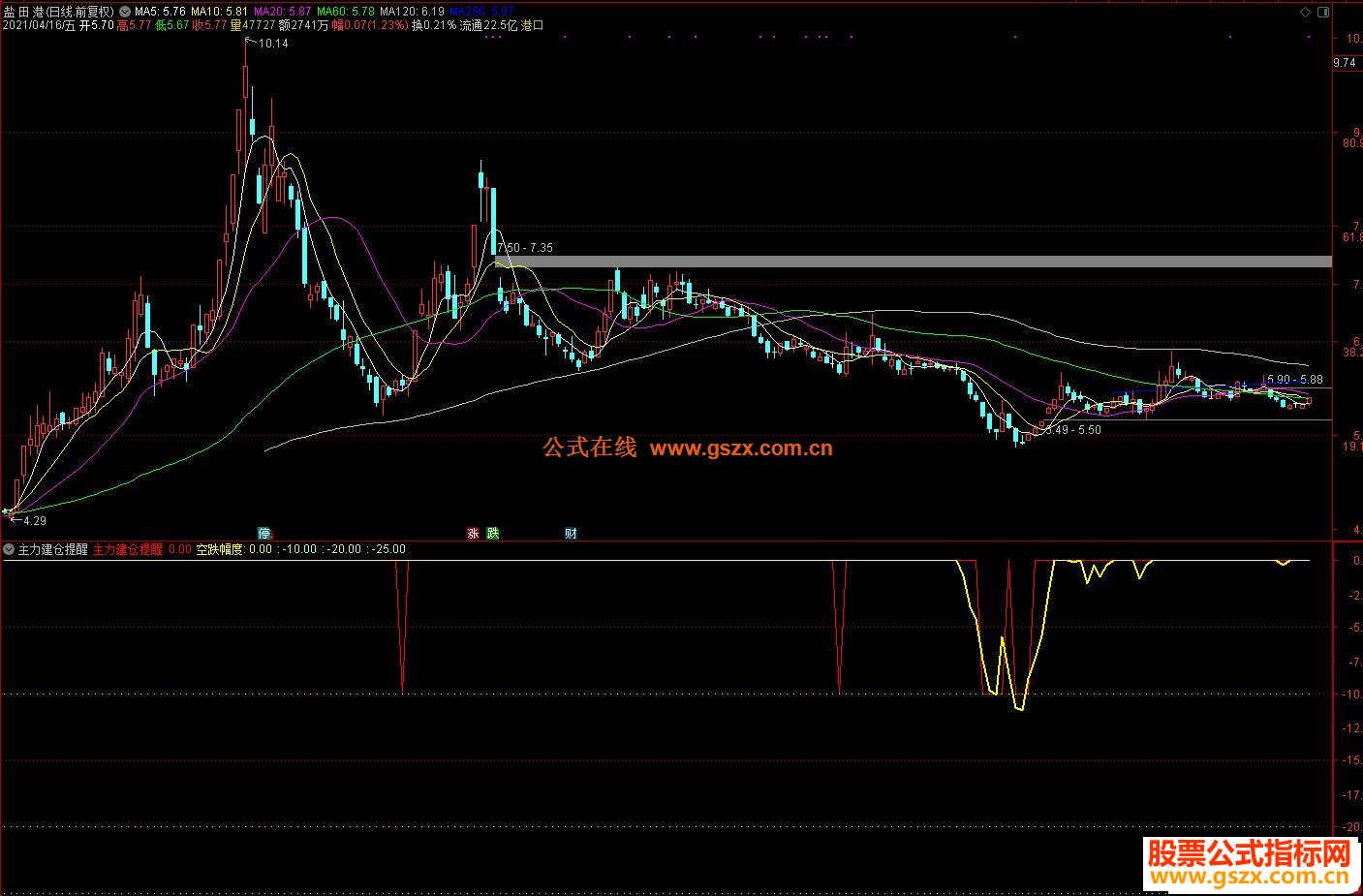Click the diamond icon at top right

coord(1305,13)
